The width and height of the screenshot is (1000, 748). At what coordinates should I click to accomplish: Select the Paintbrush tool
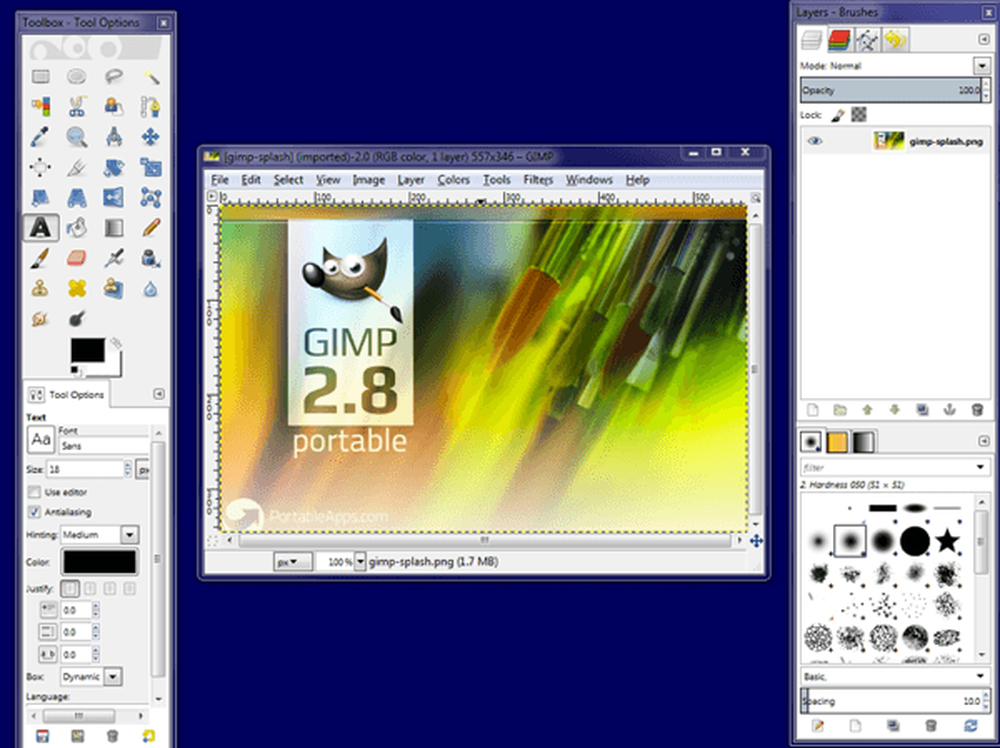point(41,258)
